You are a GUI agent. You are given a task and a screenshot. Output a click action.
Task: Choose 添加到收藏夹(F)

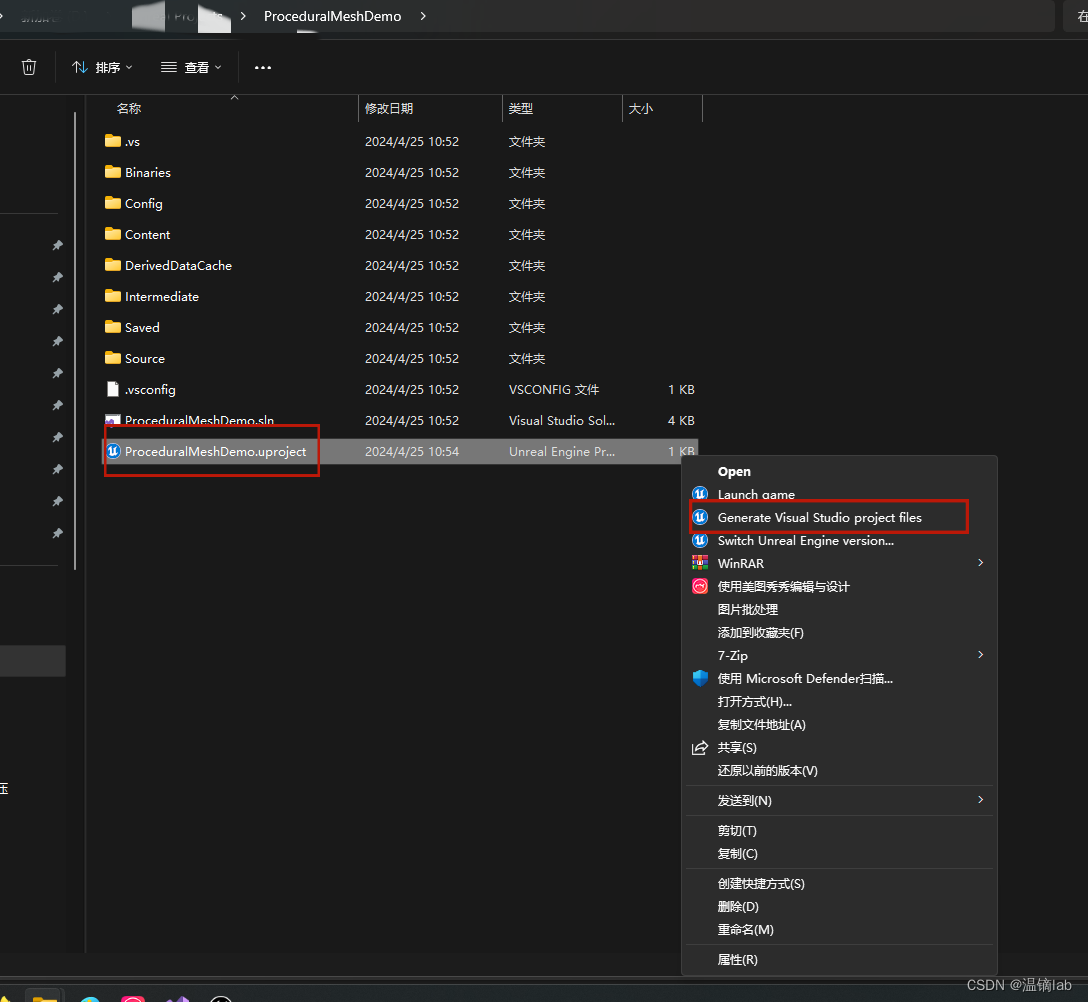coord(760,632)
